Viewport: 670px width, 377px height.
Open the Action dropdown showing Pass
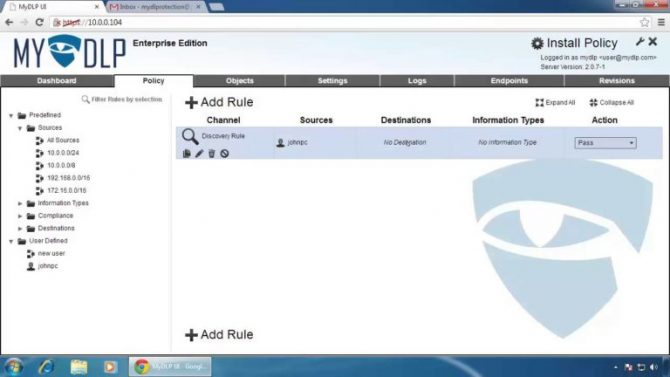point(605,143)
